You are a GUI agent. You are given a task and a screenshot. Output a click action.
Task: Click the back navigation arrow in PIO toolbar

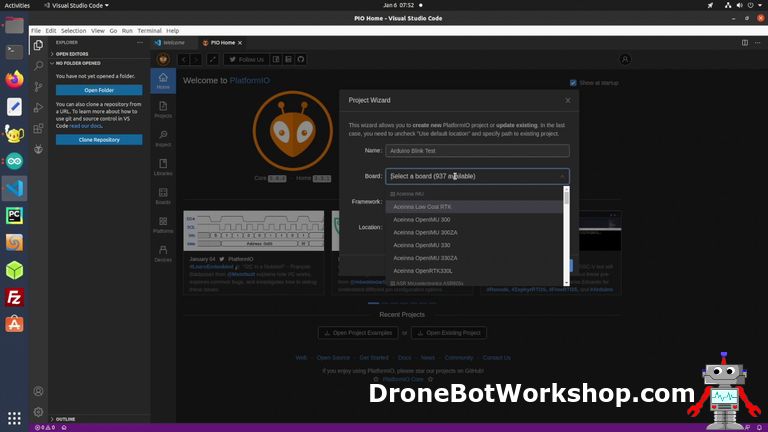[184, 59]
